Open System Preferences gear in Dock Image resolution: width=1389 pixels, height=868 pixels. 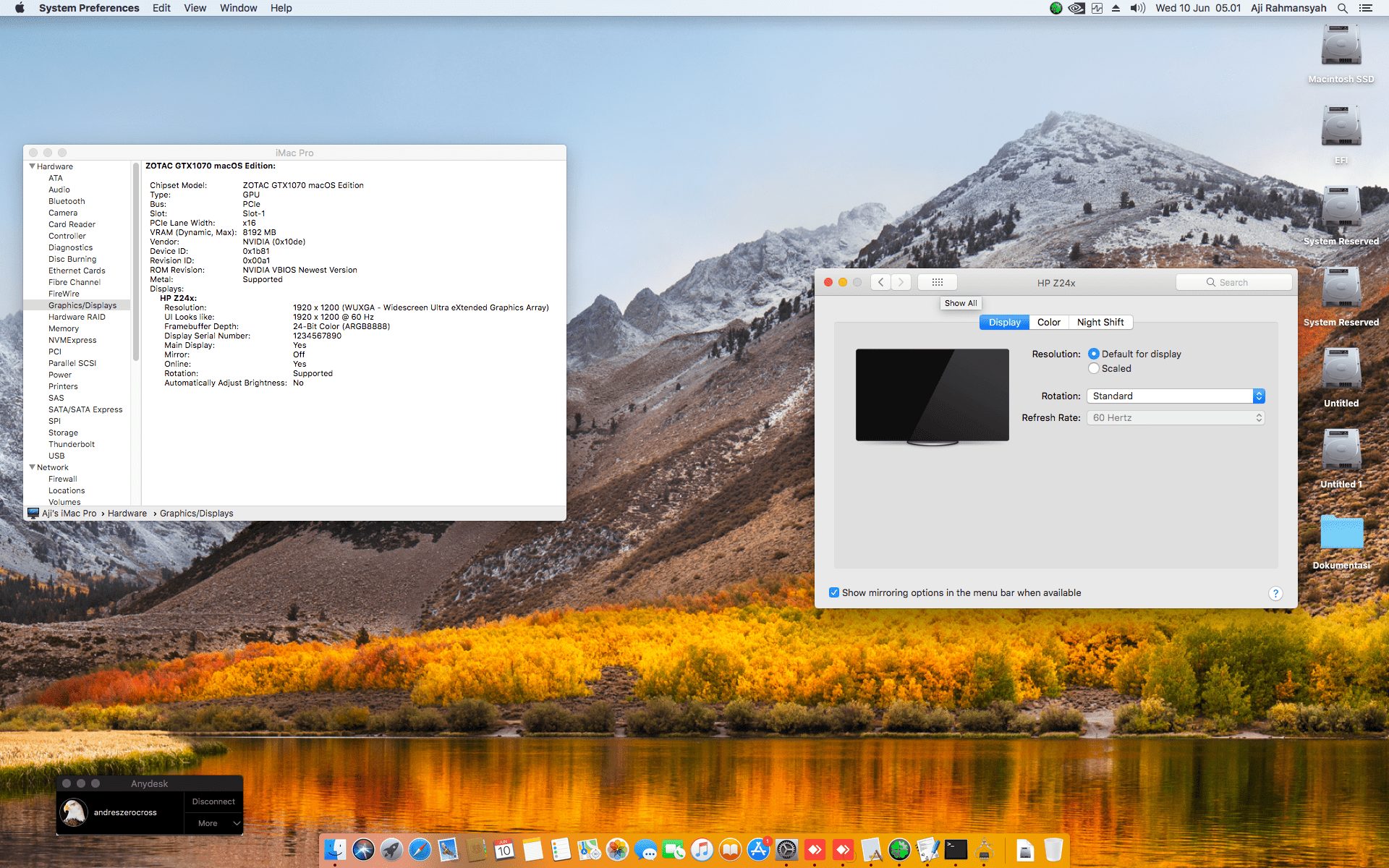coord(786,849)
